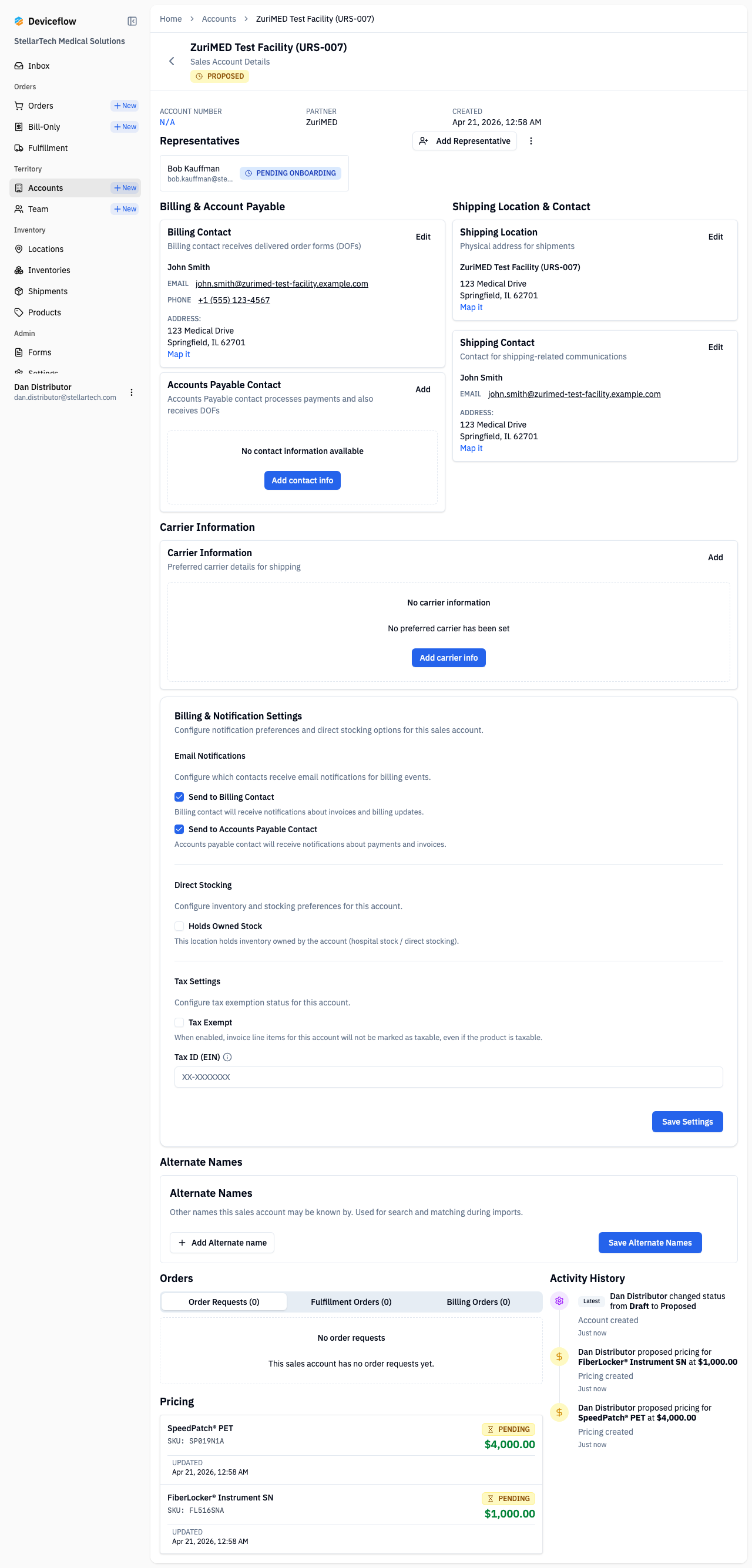Open the Forms admin page
752x1568 pixels.
(x=39, y=352)
